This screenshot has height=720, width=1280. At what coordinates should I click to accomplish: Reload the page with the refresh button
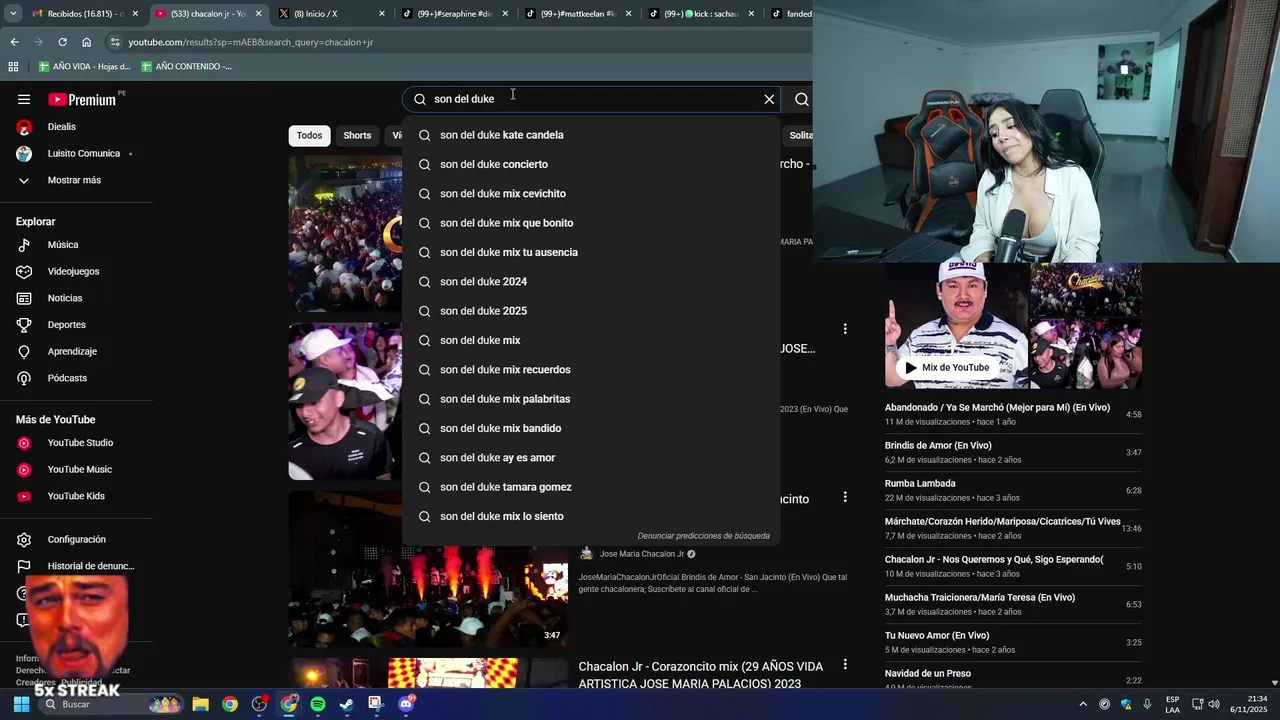62,42
